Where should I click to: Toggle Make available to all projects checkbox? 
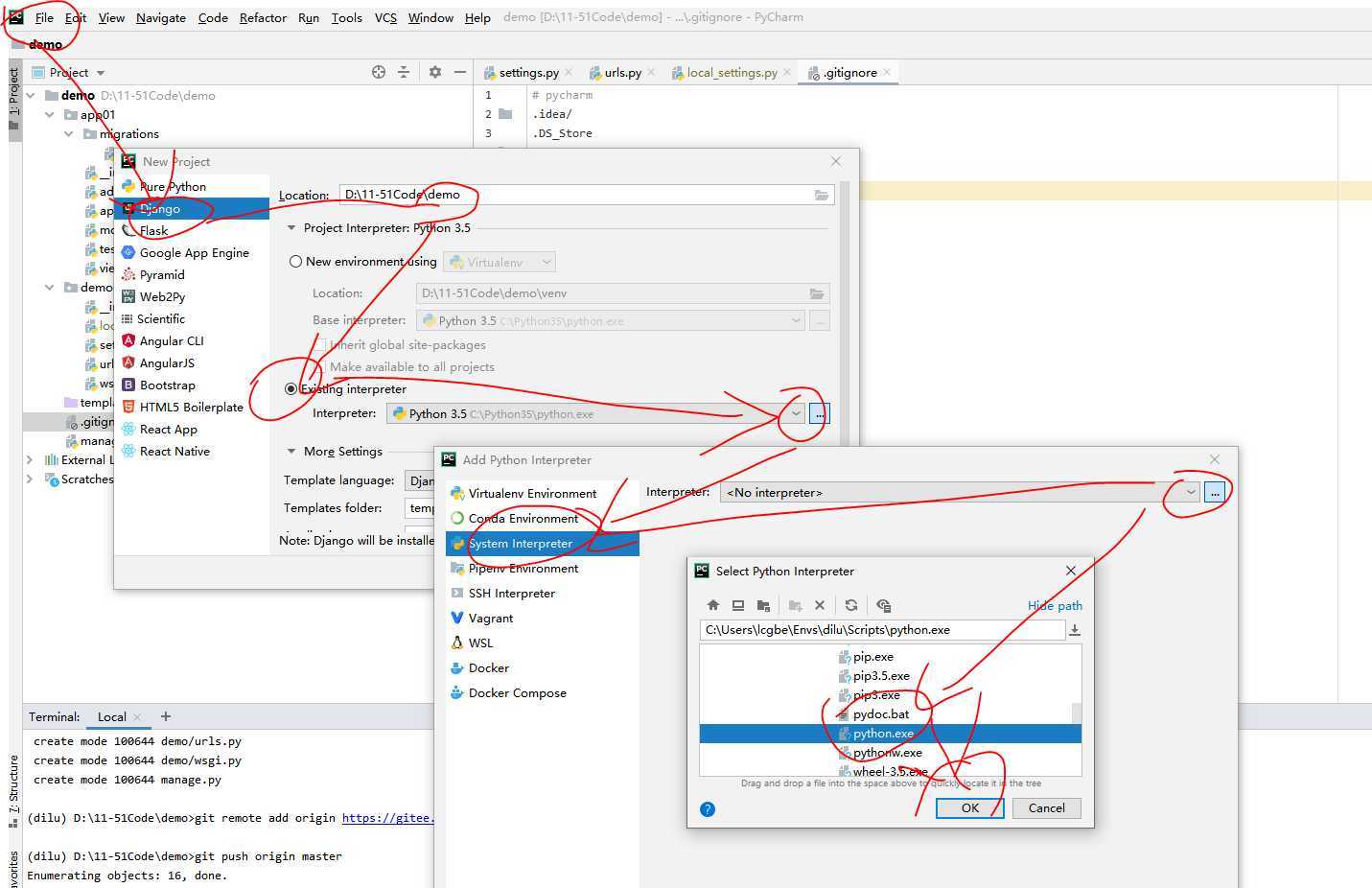pos(319,366)
